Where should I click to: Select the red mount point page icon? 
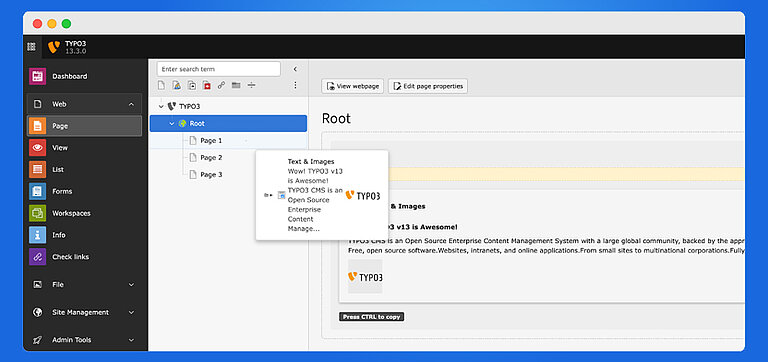[x=207, y=85]
